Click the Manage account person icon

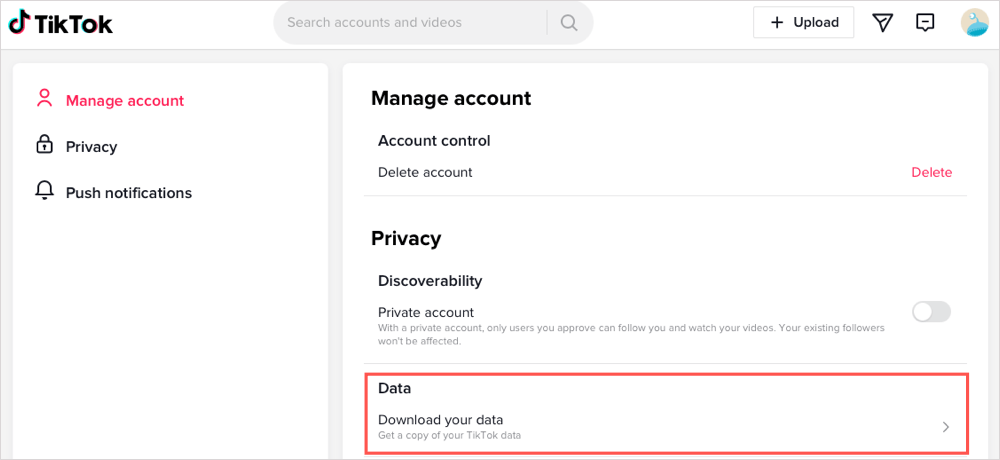[x=44, y=99]
